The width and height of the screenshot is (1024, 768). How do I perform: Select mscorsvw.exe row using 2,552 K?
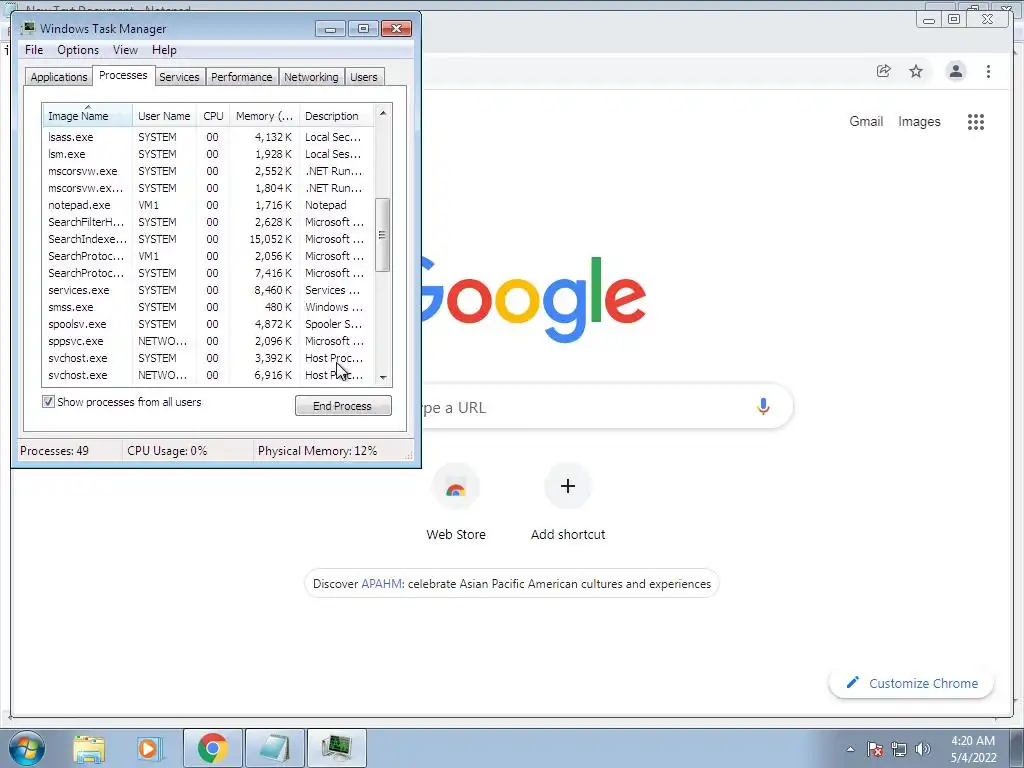point(208,171)
